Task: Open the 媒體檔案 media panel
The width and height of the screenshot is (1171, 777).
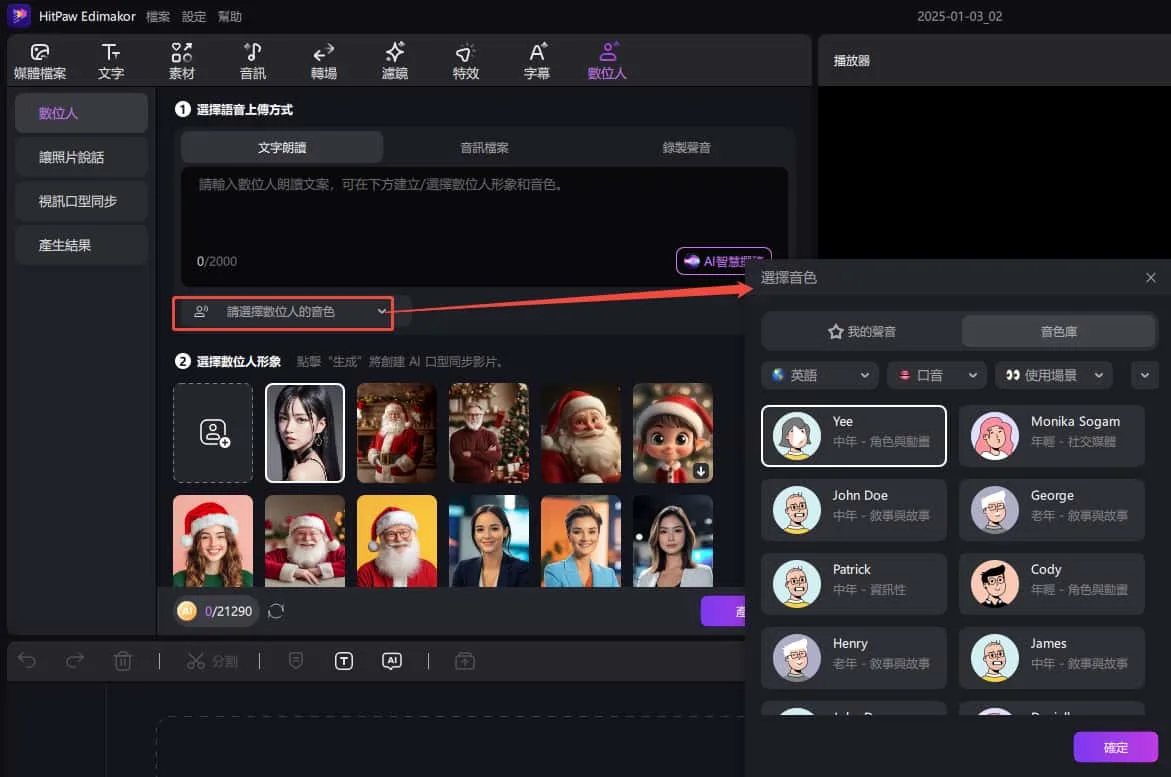Action: (41, 60)
